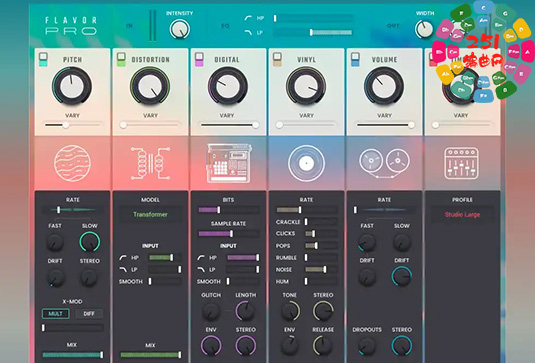Click the Volume Rate slider
The image size is (535, 363).
pos(384,209)
